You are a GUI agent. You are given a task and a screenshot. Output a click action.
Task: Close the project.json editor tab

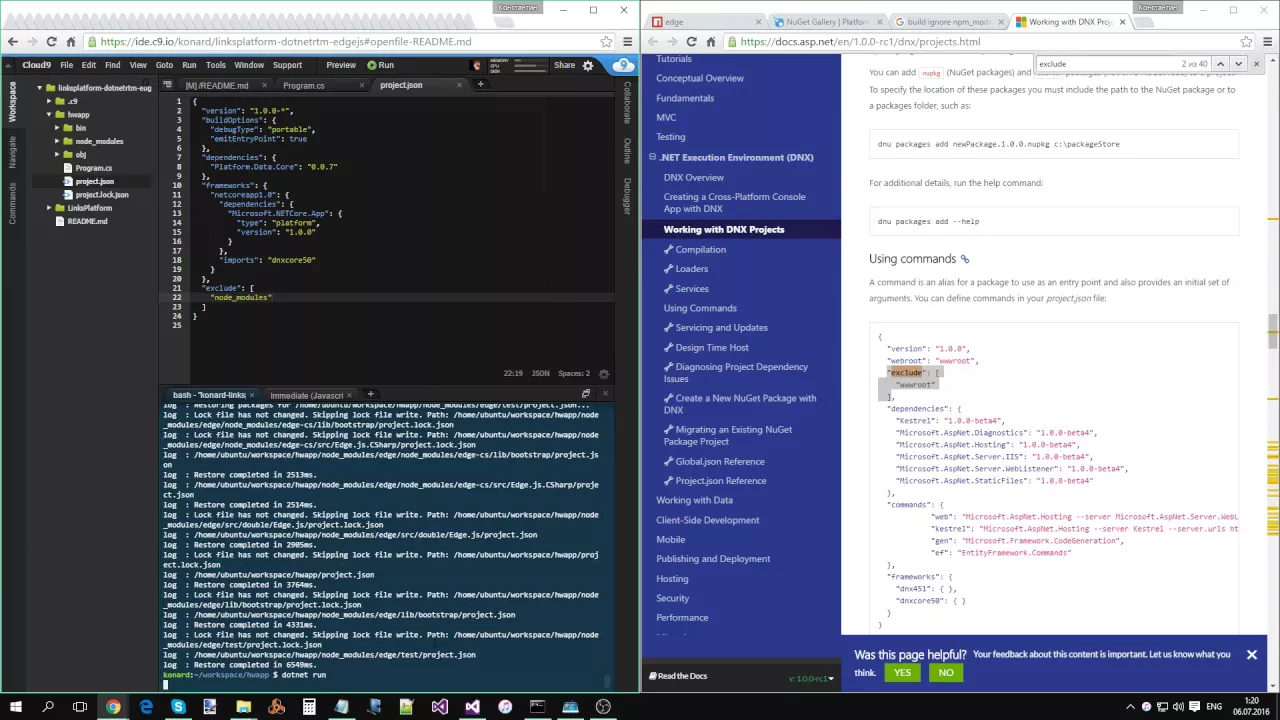(x=459, y=85)
